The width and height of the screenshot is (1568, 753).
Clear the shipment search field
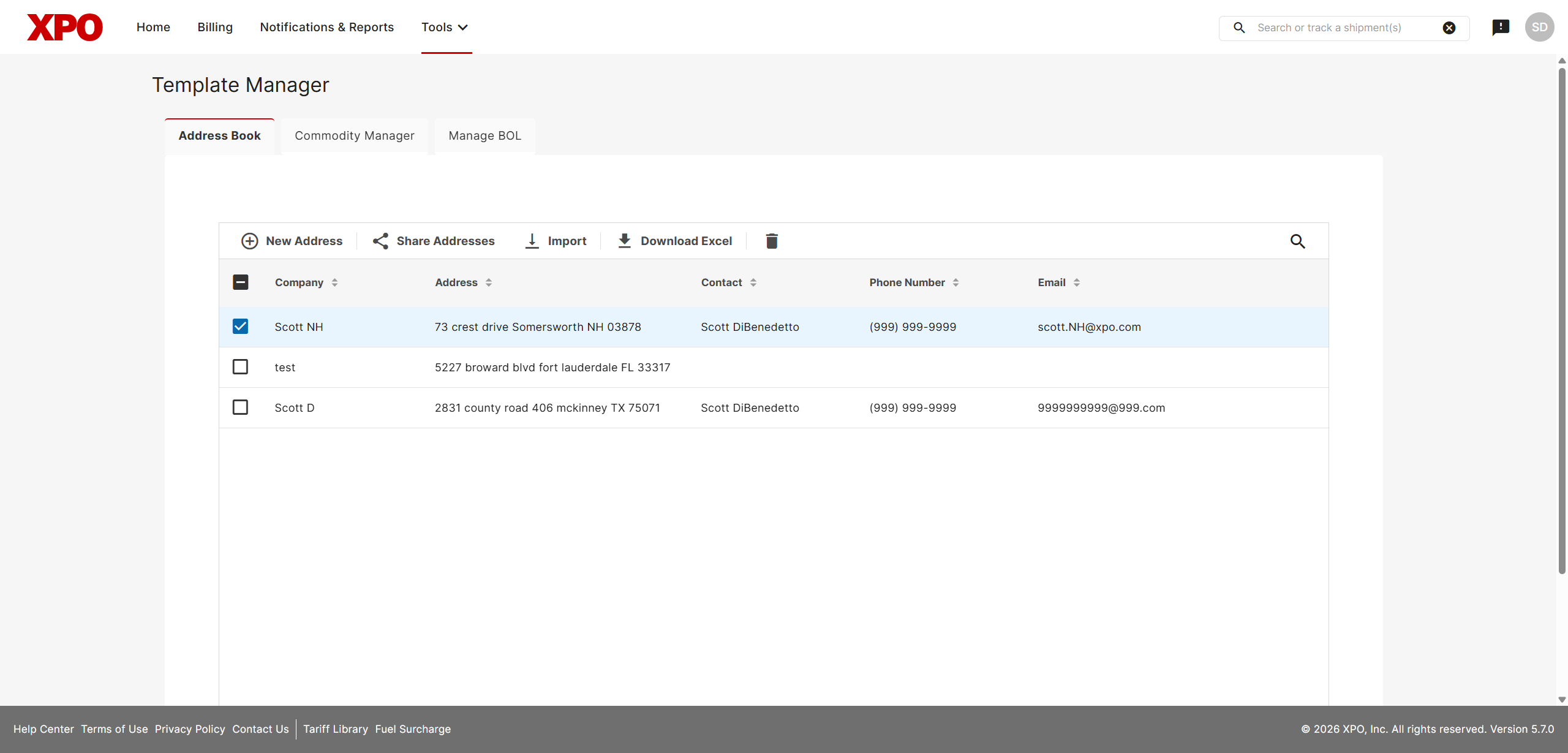(x=1449, y=28)
